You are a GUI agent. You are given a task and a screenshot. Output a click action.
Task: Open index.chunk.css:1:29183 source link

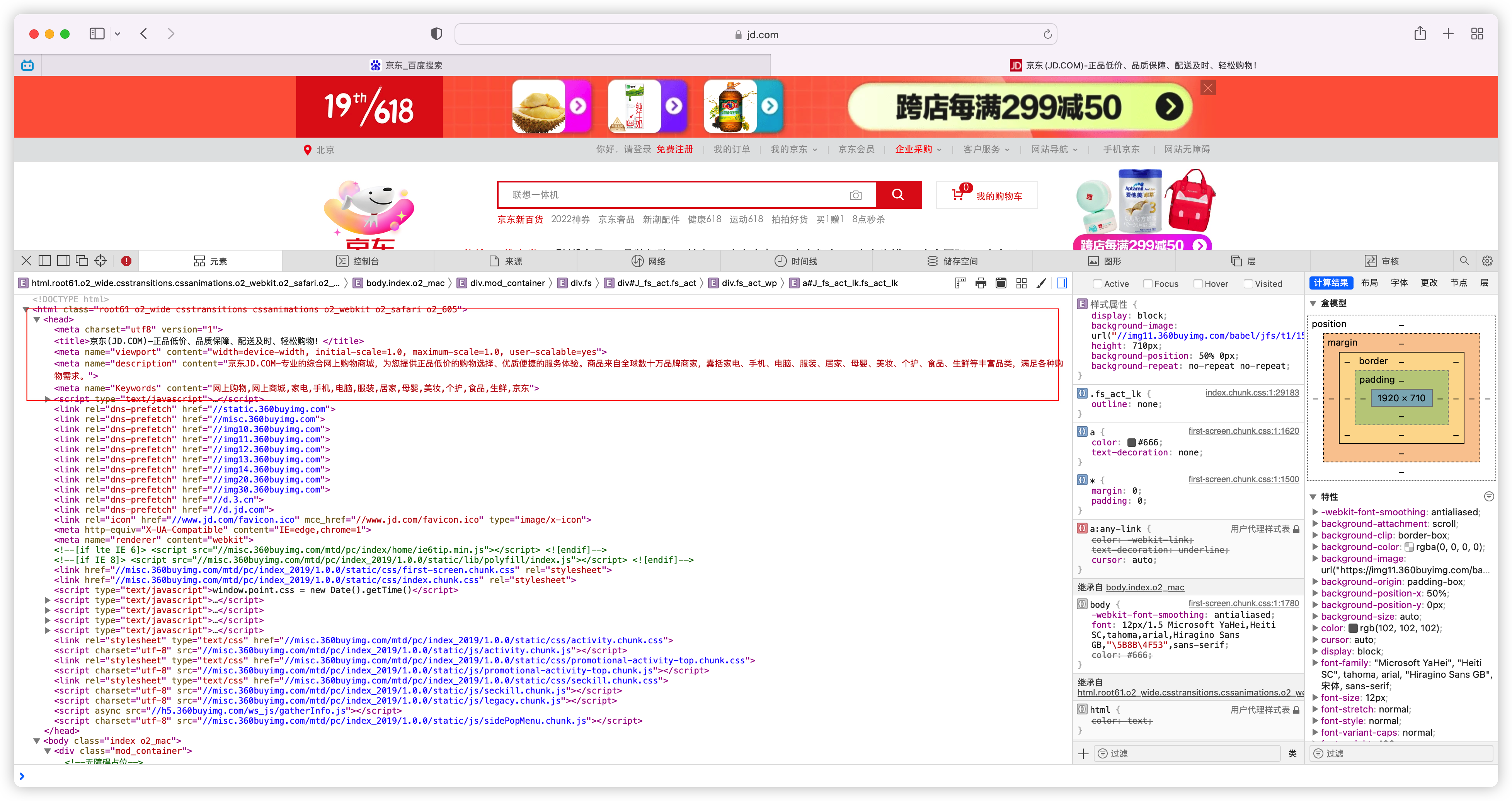coord(1252,392)
